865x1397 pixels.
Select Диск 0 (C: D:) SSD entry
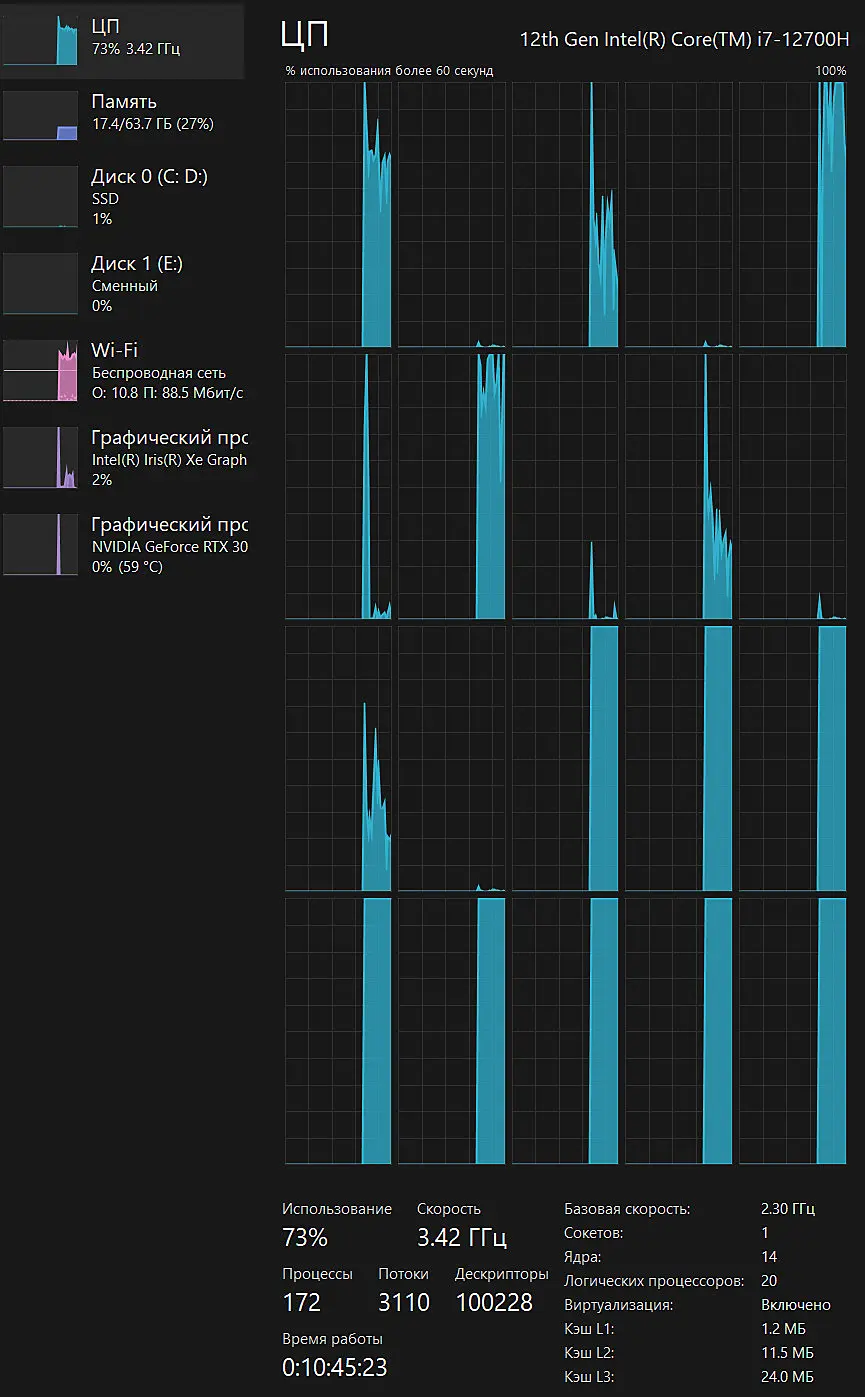click(122, 197)
